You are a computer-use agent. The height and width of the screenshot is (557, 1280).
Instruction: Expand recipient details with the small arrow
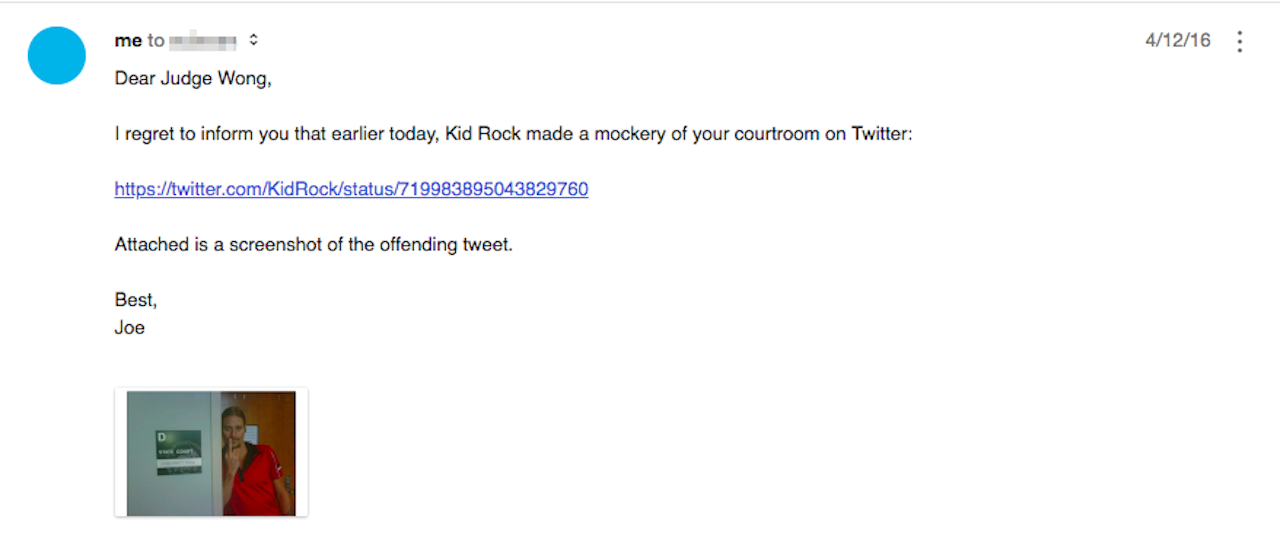254,41
